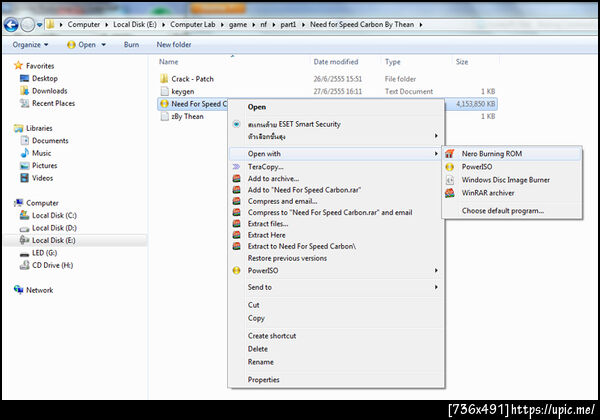Viewport: 600px width, 420px height.
Task: Click the Documents library icon
Action: click(x=24, y=140)
